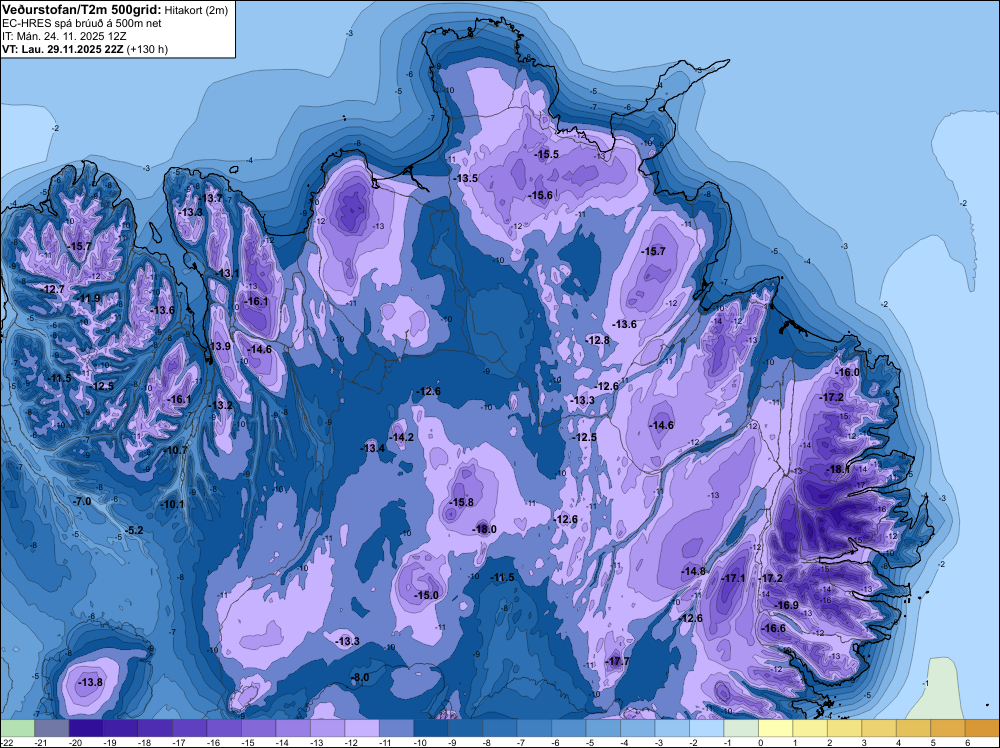Select the -18.1 temperature label
This screenshot has width=1000, height=748.
pos(838,469)
